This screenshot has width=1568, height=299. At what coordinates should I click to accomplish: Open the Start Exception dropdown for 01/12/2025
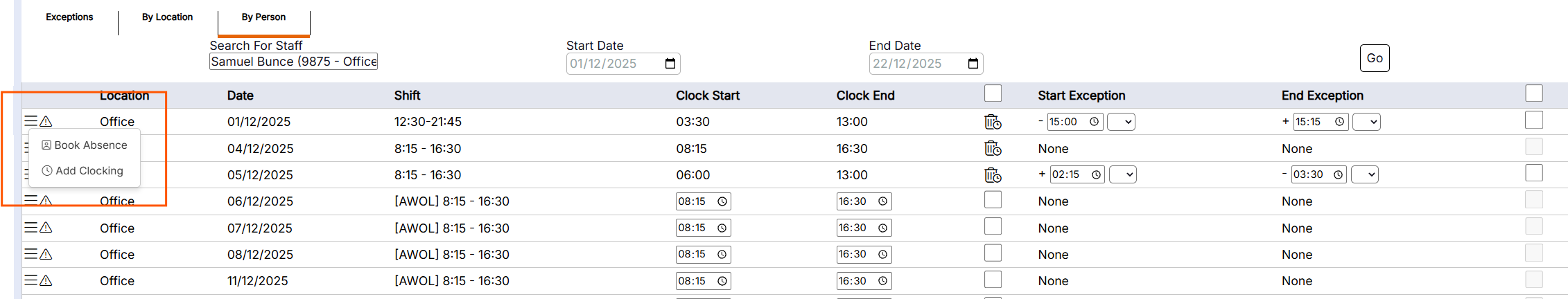[x=1121, y=122]
